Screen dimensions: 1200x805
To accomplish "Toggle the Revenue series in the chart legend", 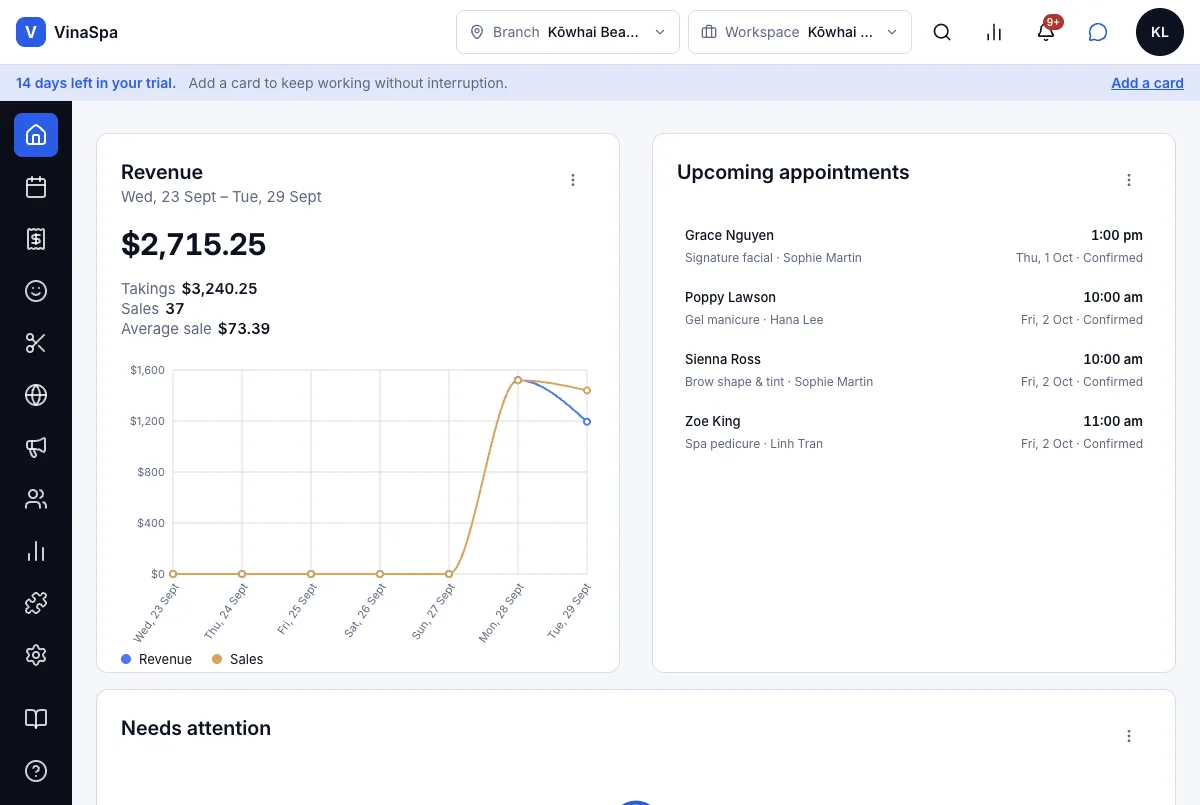I will click(156, 659).
